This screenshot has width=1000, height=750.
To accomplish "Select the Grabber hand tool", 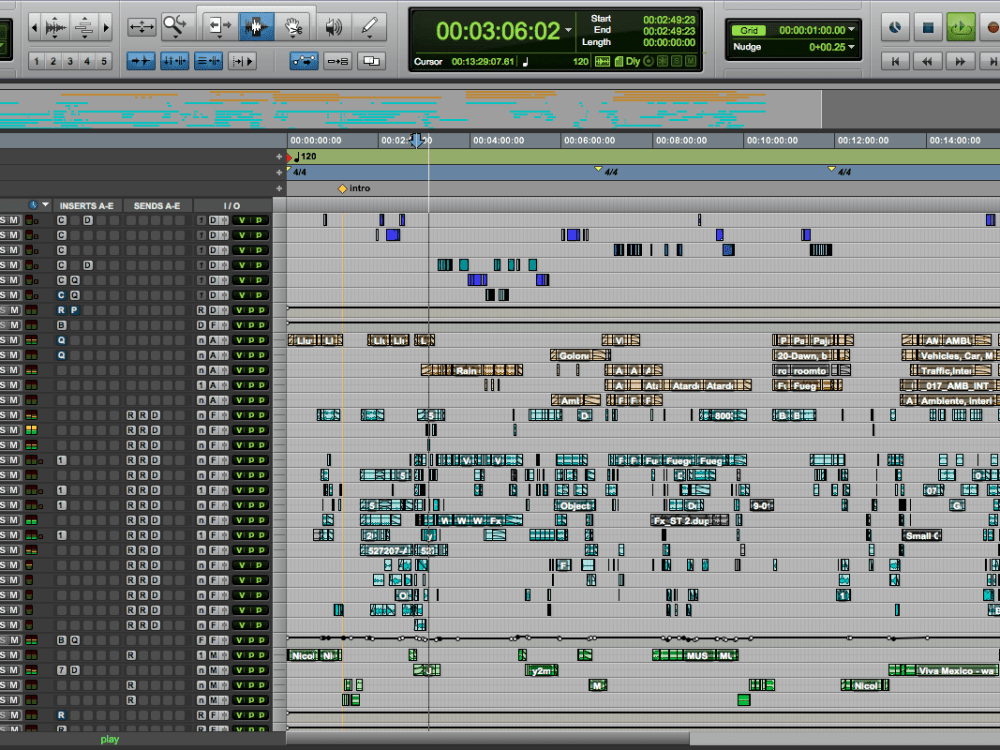I will coord(293,27).
